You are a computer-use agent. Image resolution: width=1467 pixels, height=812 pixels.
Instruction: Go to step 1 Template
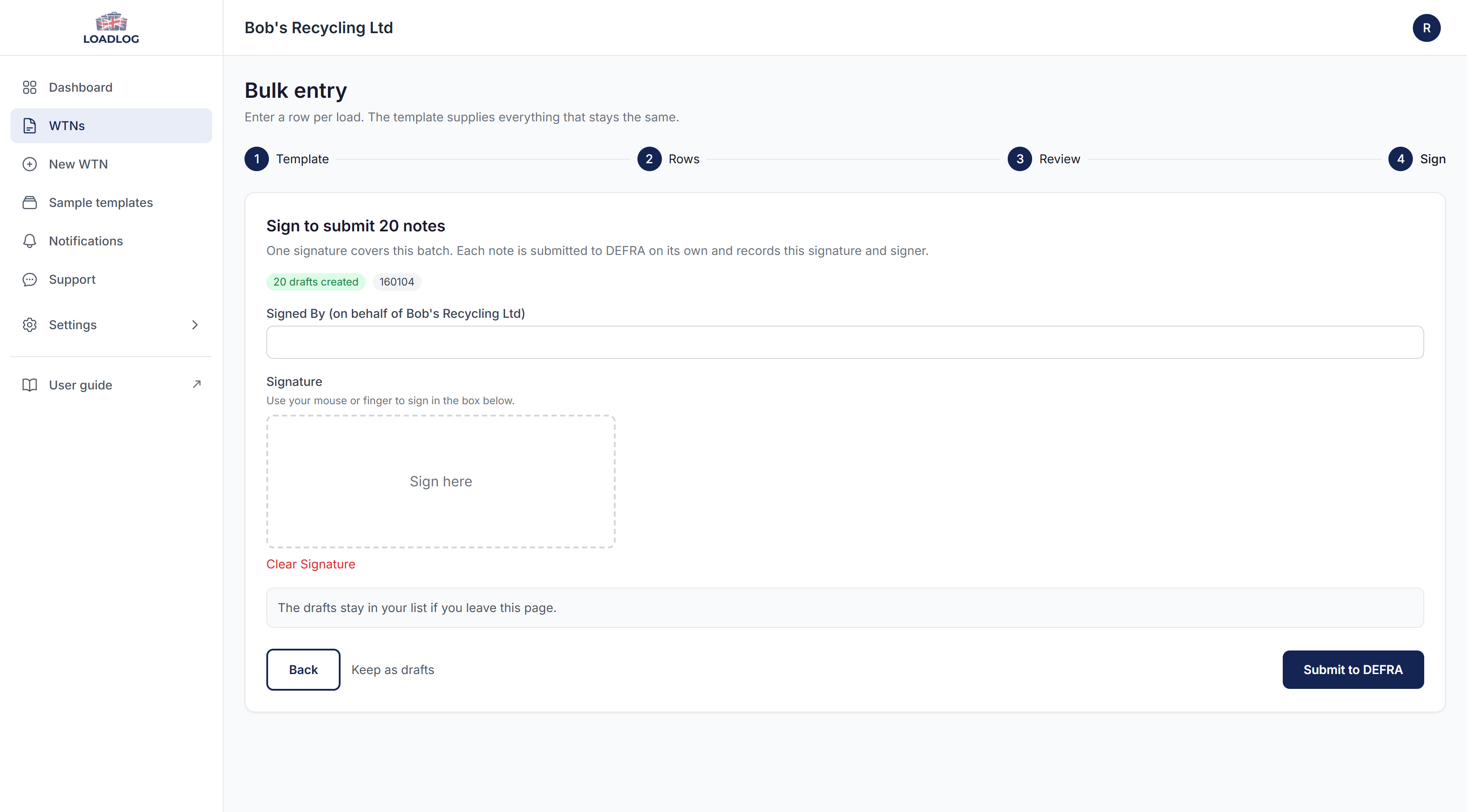pyautogui.click(x=286, y=159)
